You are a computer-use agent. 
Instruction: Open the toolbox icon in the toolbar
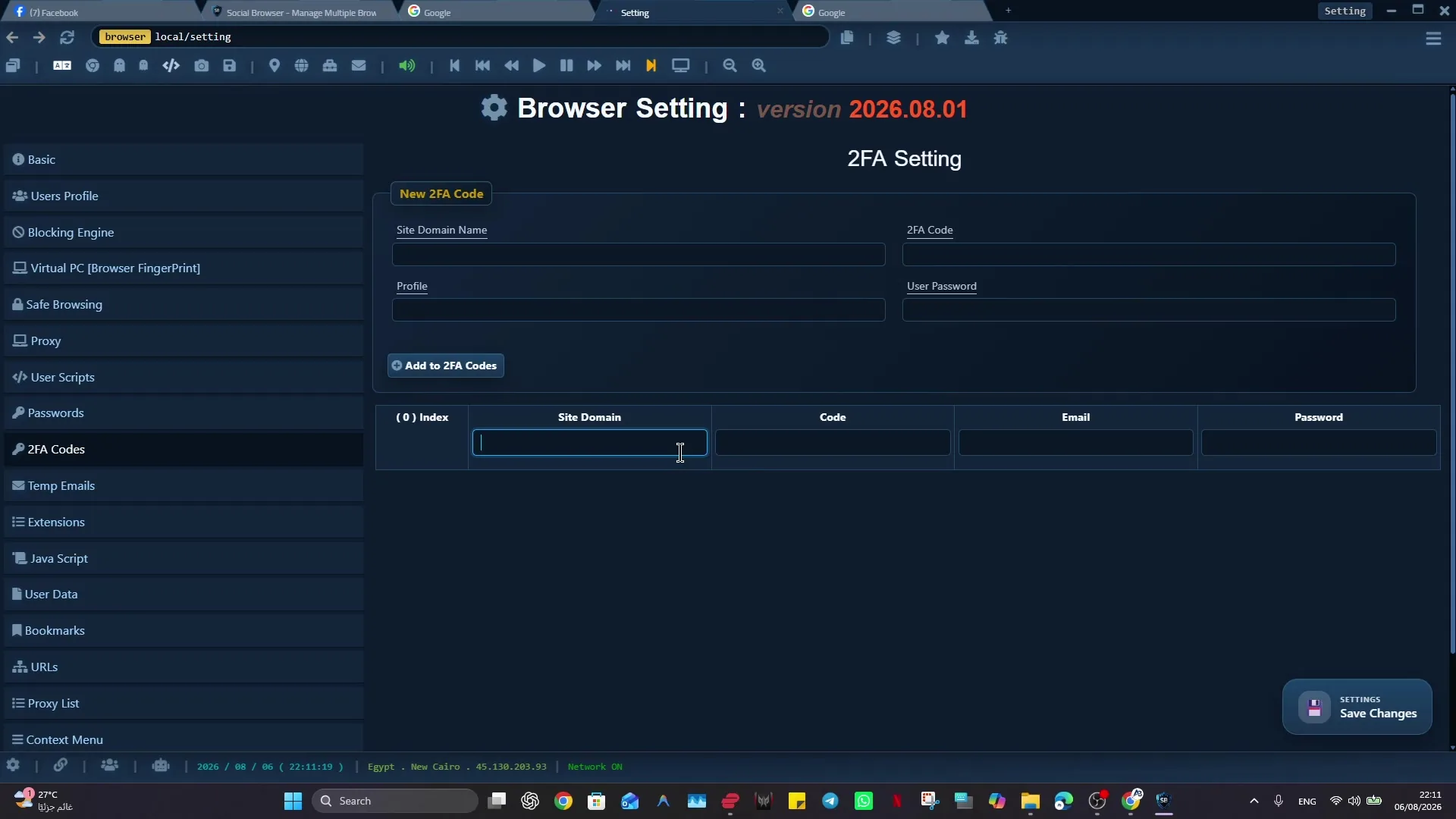pos(330,66)
